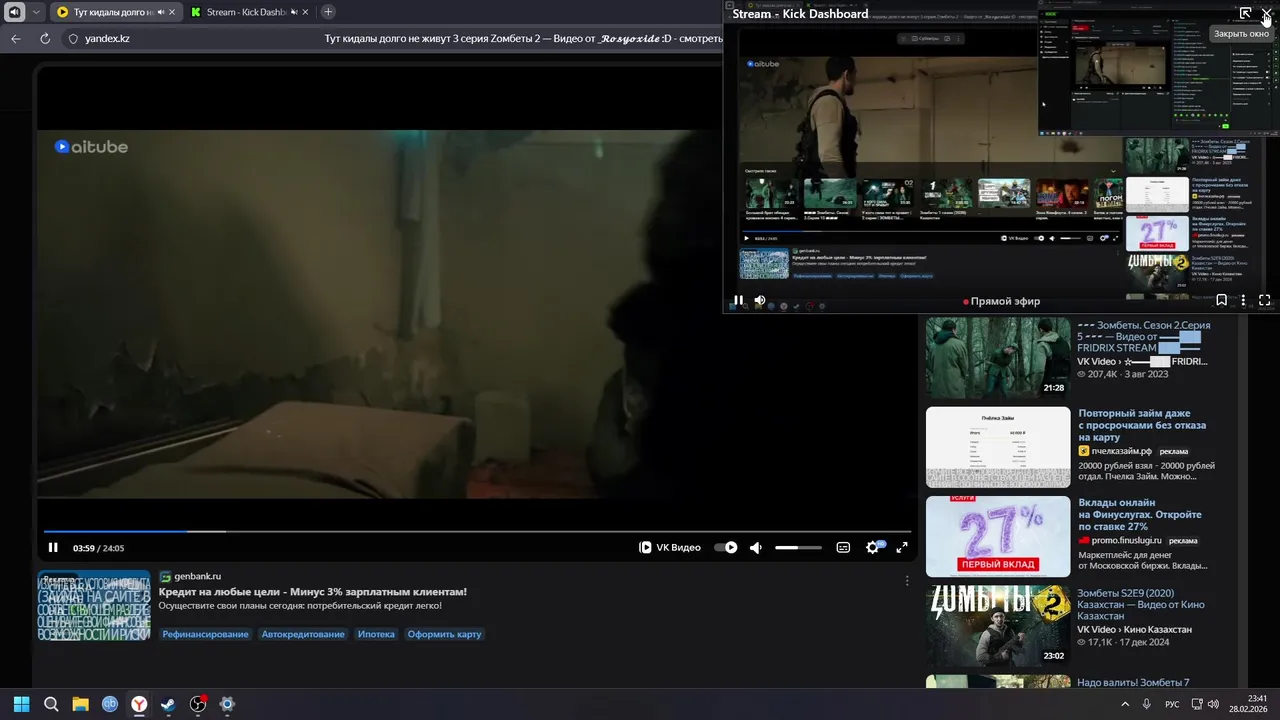Click Оформить карту ad tag
Screen dimensions: 1280x720
coord(444,634)
